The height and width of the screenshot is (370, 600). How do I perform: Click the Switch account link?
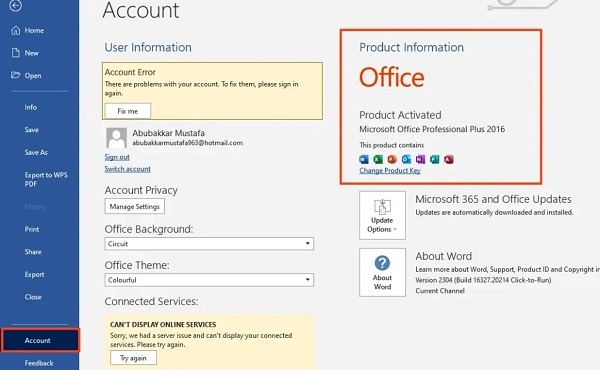tap(127, 169)
